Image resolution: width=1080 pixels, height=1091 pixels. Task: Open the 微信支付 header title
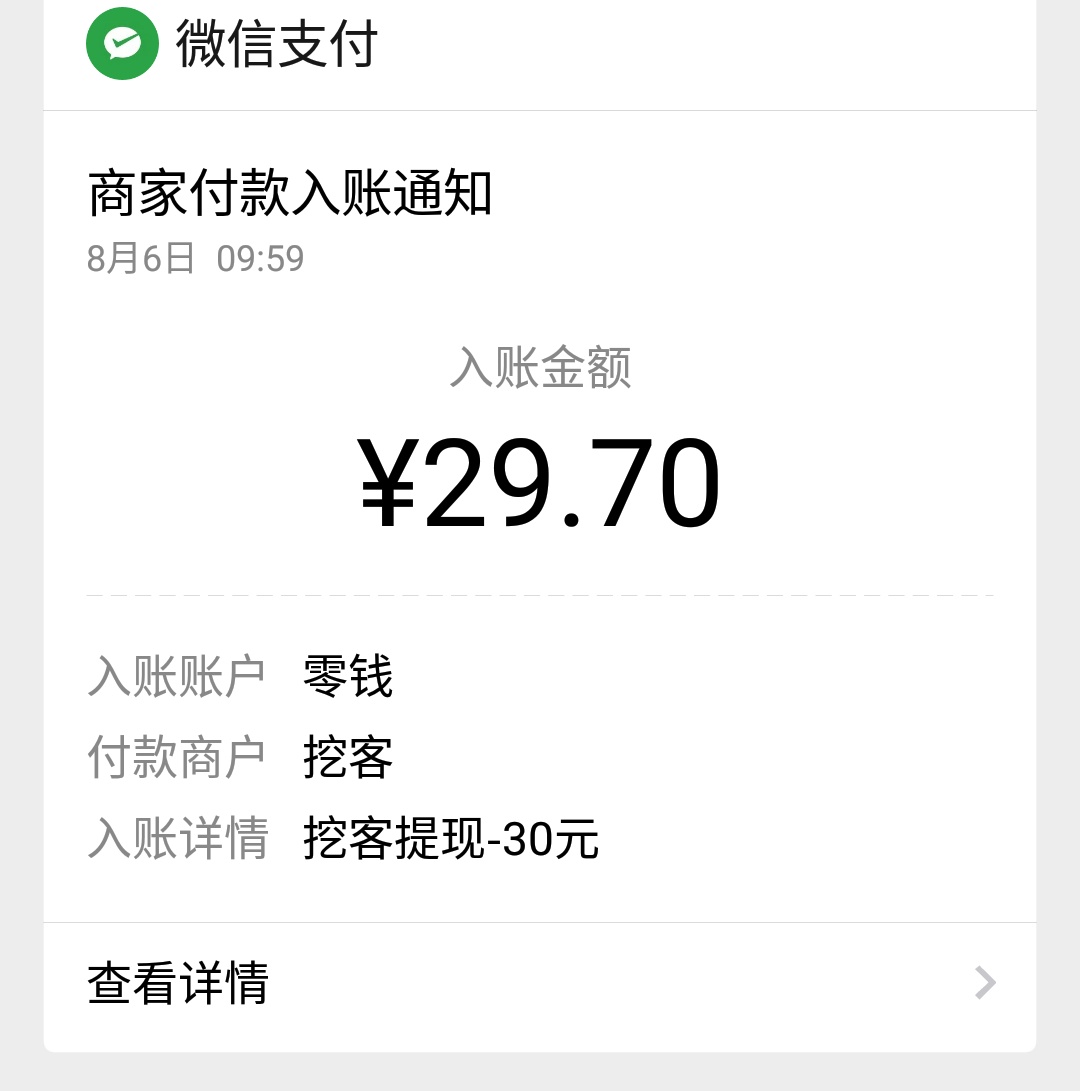pyautogui.click(x=276, y=44)
